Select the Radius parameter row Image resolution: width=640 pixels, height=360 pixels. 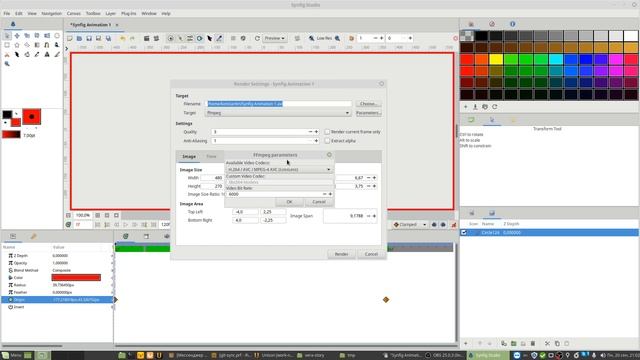[57, 285]
